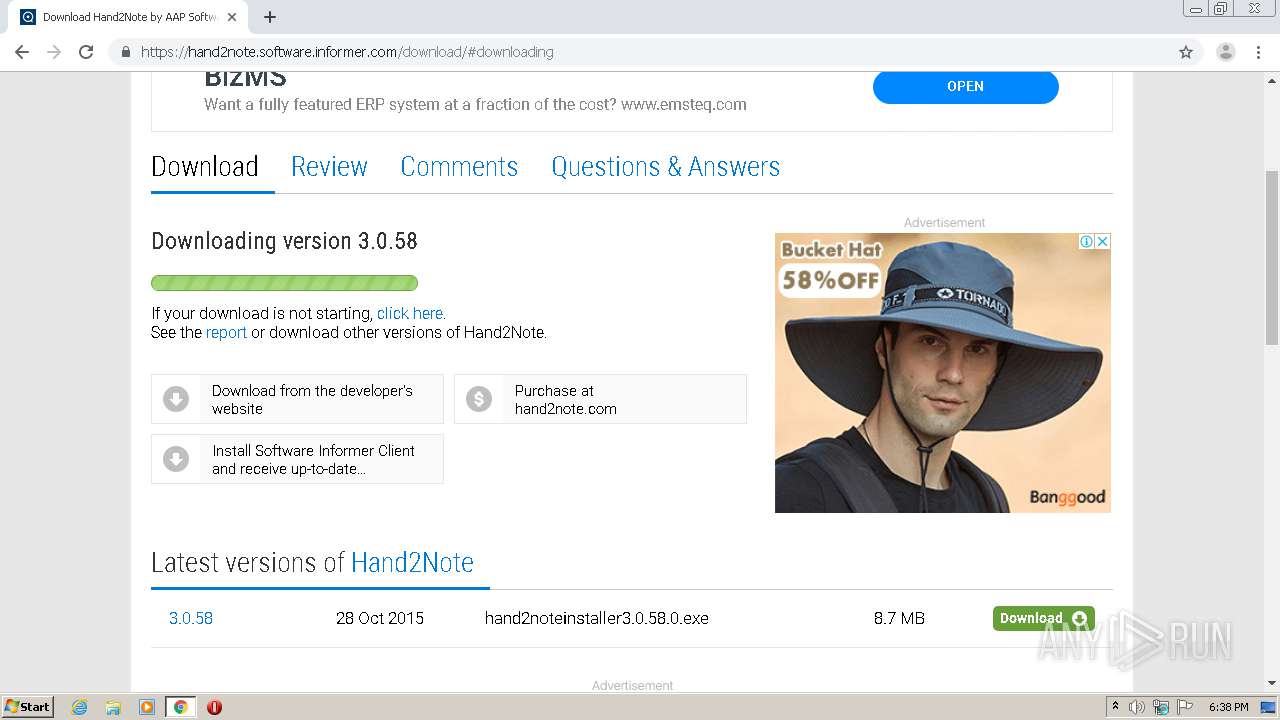Click Download from the developer's website

click(x=297, y=399)
